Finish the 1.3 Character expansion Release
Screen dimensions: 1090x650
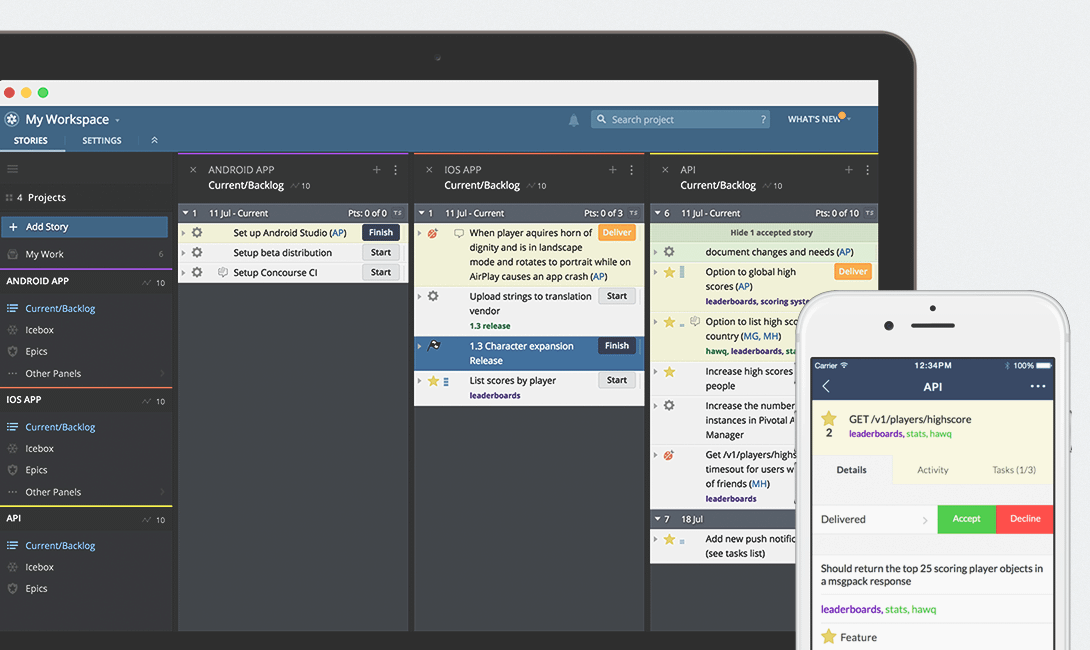(x=617, y=346)
